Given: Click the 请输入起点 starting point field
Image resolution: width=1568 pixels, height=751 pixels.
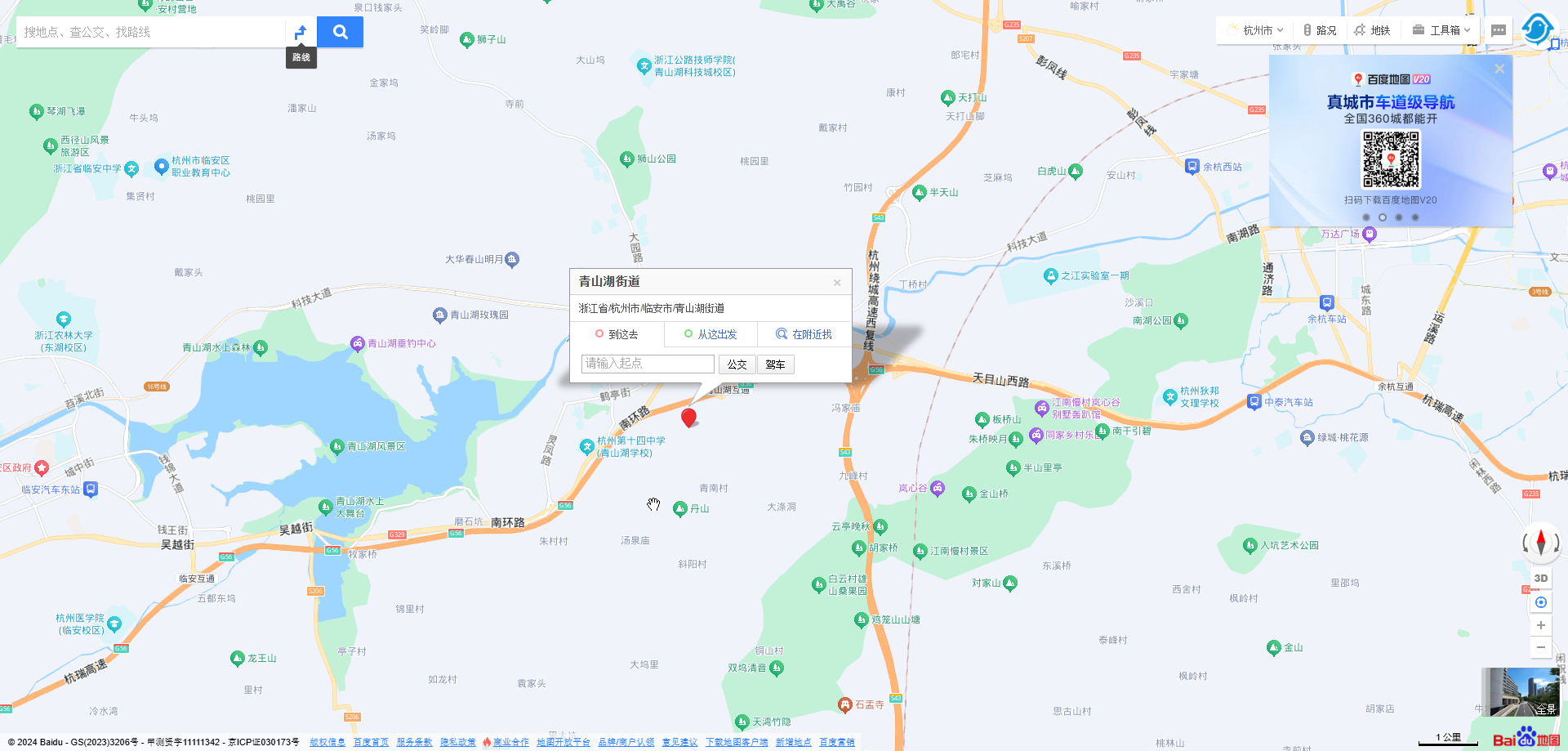Looking at the screenshot, I should pos(648,364).
